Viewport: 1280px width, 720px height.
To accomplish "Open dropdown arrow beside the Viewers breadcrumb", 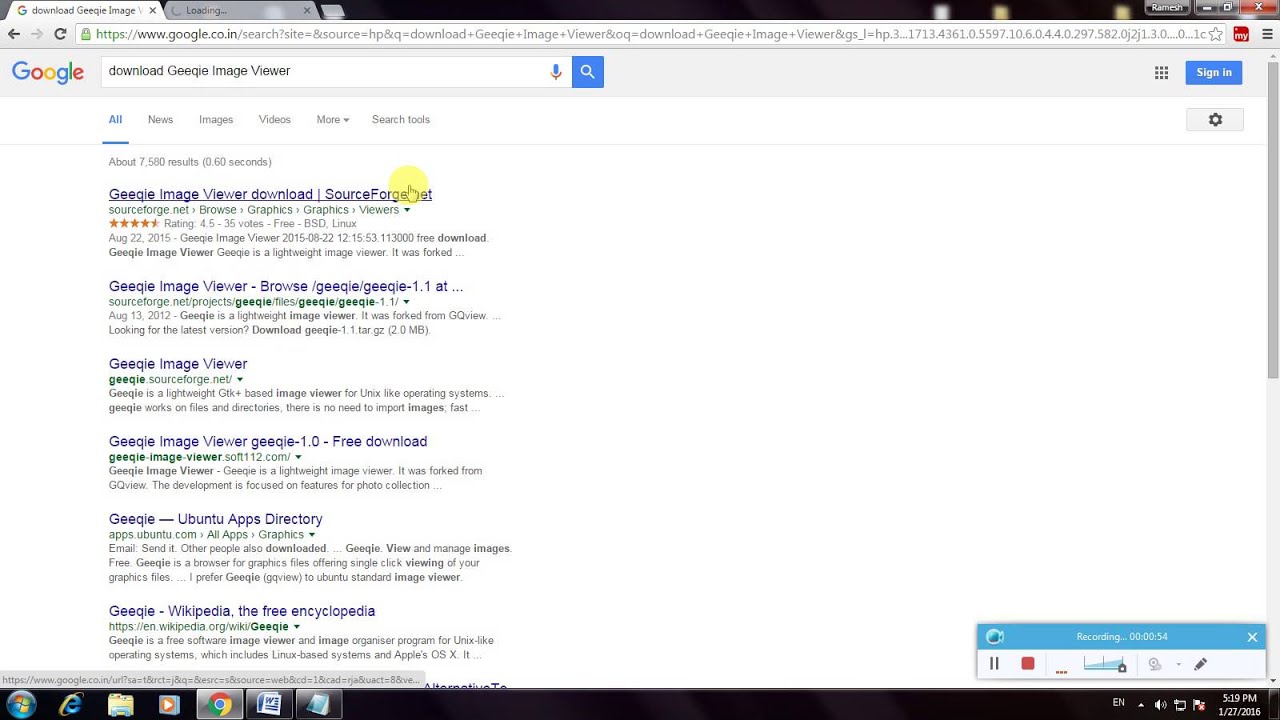I will coord(407,210).
